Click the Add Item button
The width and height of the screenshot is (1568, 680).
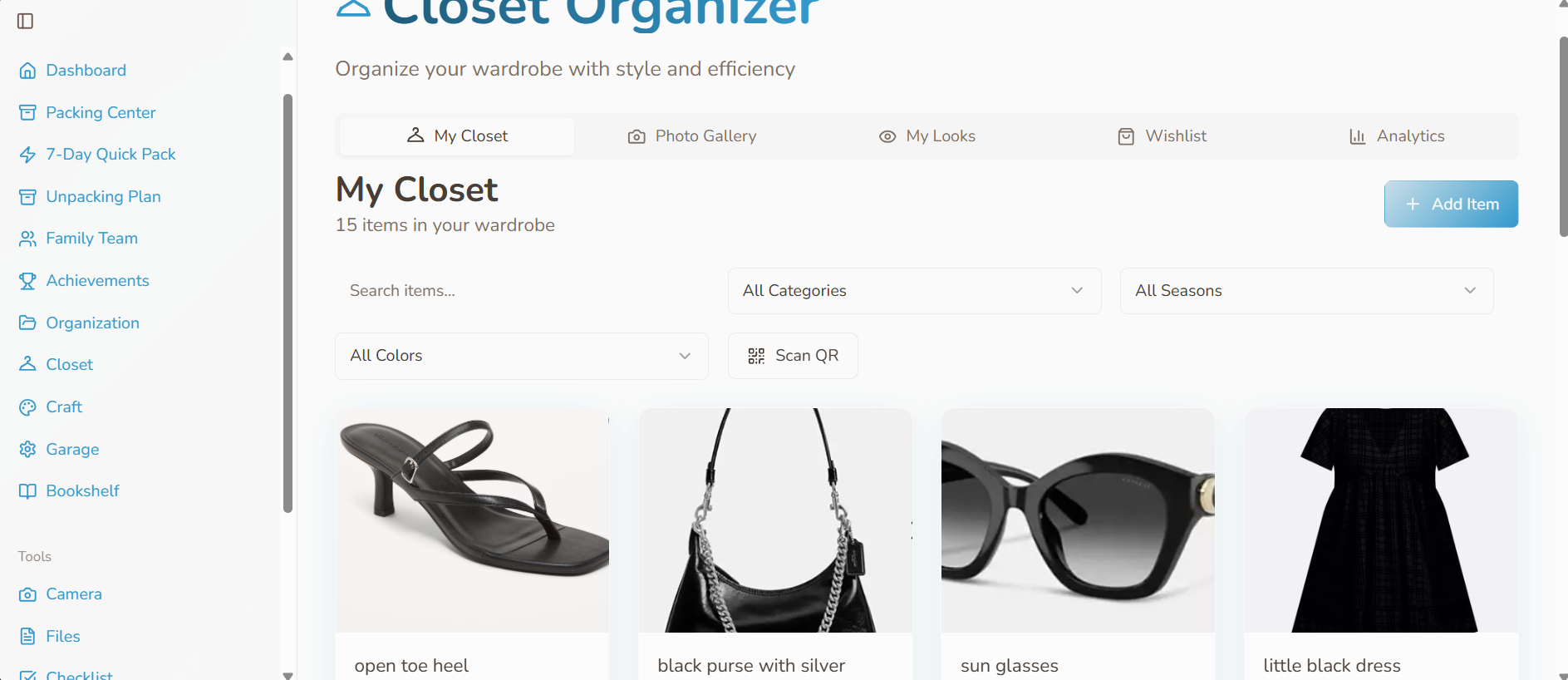(x=1450, y=204)
